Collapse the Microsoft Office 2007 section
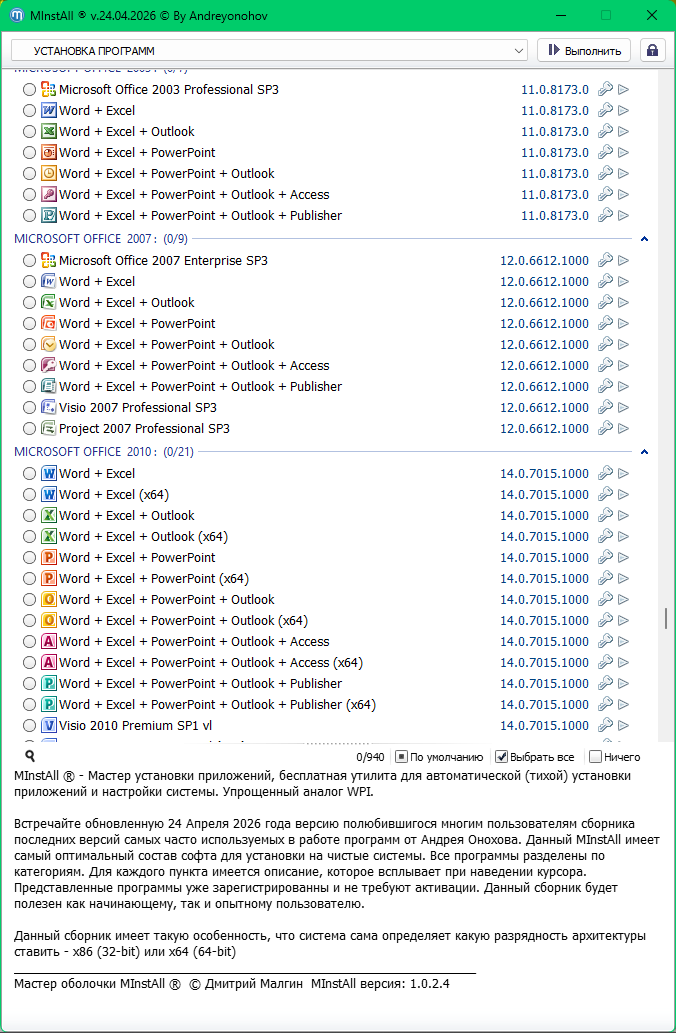The height and width of the screenshot is (1033, 676). click(645, 239)
